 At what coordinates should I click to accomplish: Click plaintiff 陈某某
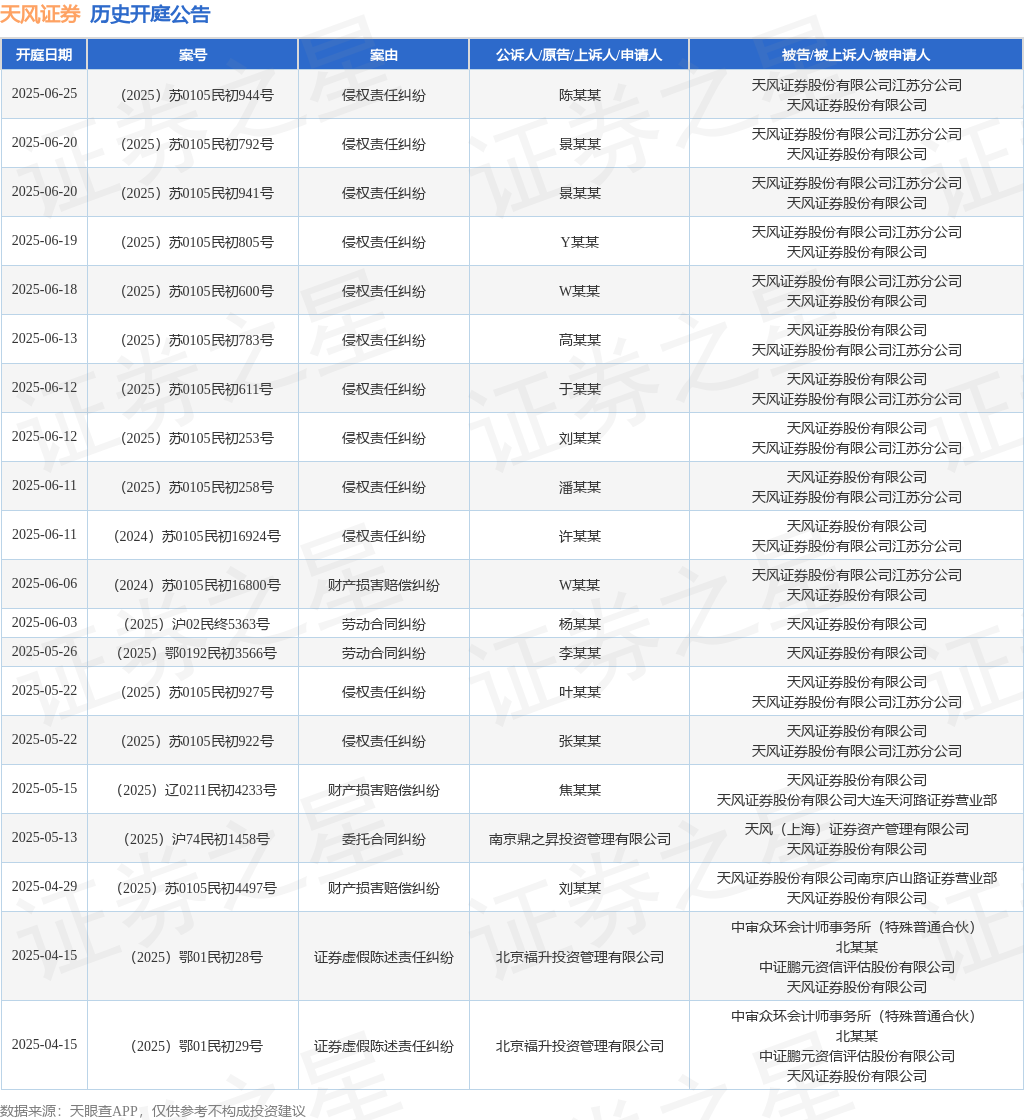tap(579, 95)
